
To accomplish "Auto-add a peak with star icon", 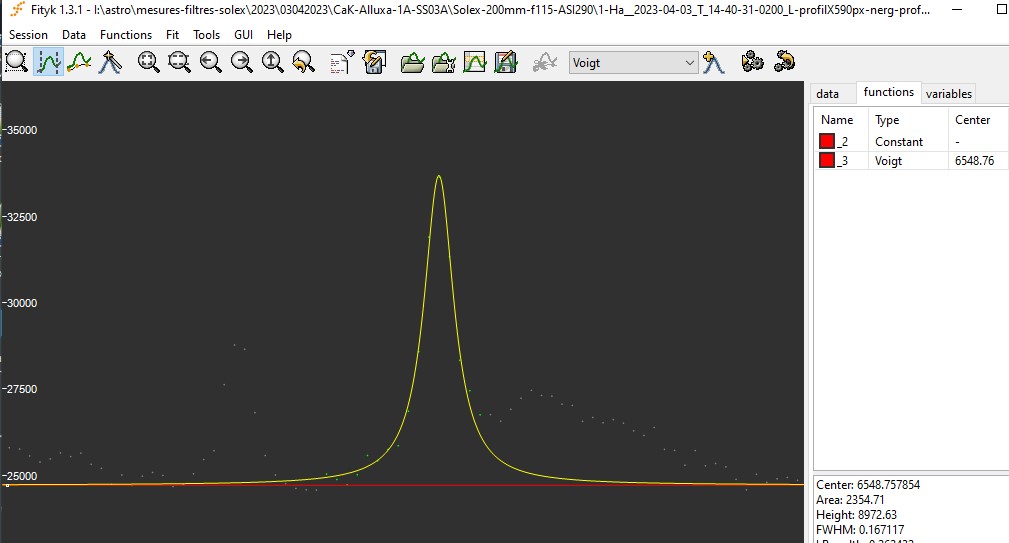I will [x=714, y=62].
